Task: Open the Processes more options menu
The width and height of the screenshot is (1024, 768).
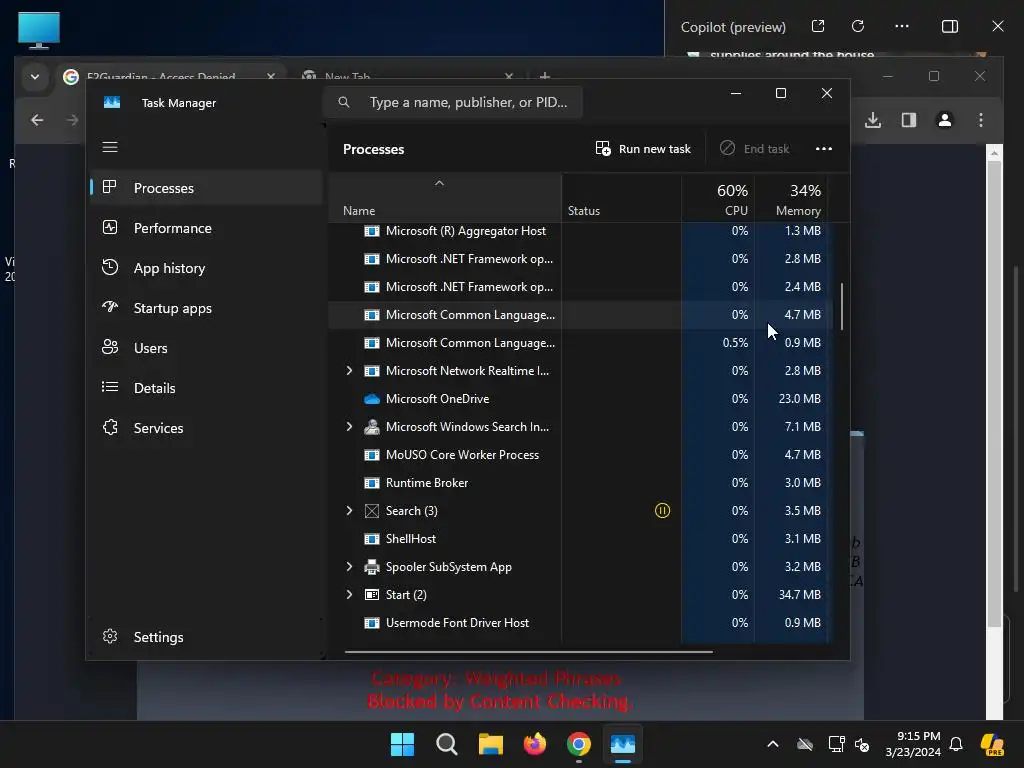Action: pos(824,149)
